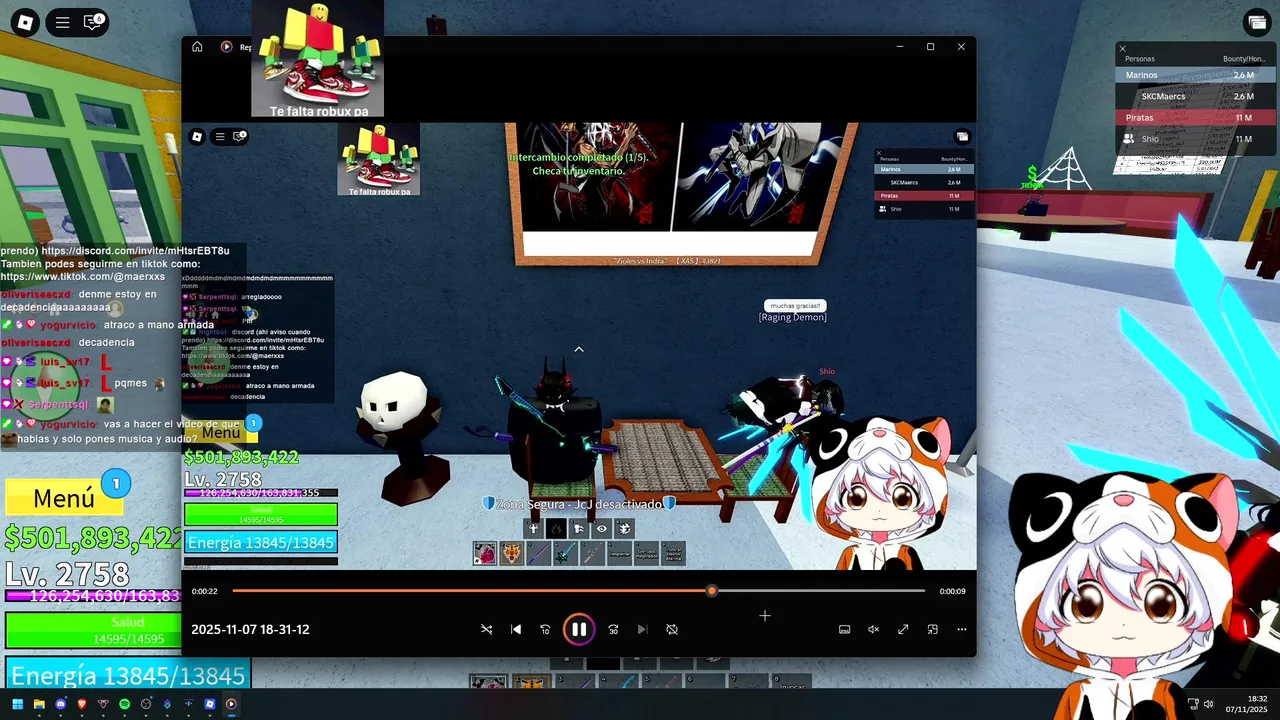
Task: Click the video playback area in Media Player
Action: 578,346
